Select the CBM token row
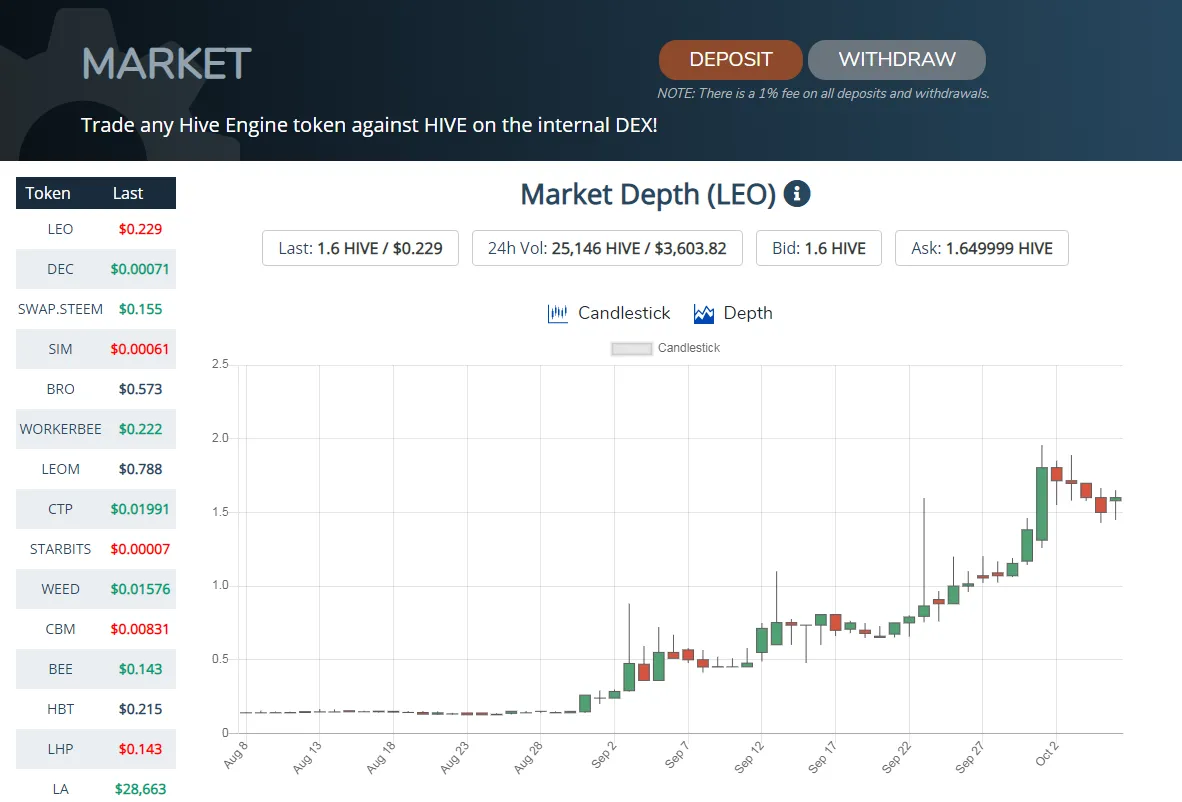 pos(96,629)
